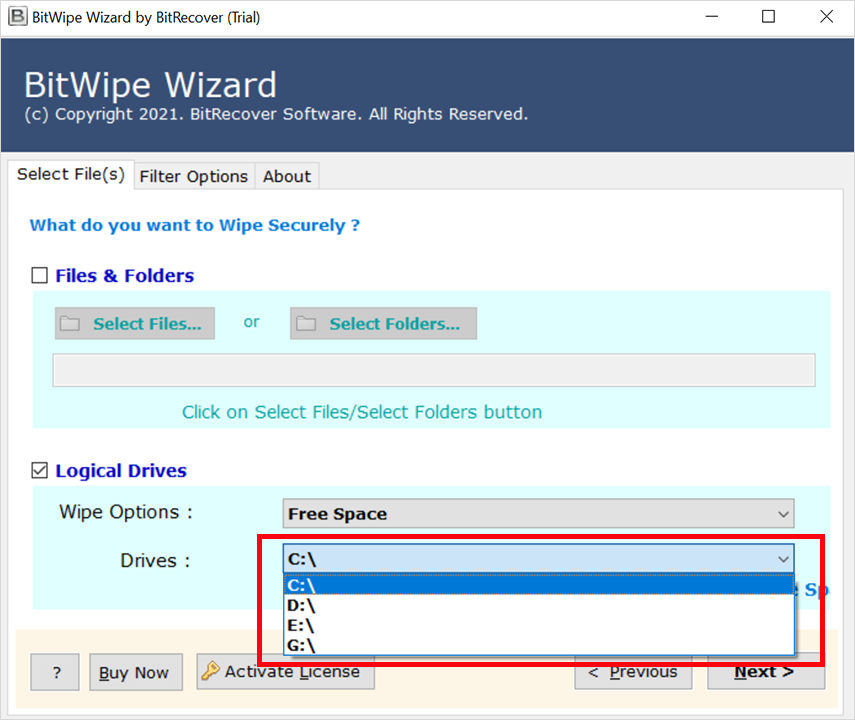855x720 pixels.
Task: Switch to the Filter Options tab
Action: (x=194, y=176)
